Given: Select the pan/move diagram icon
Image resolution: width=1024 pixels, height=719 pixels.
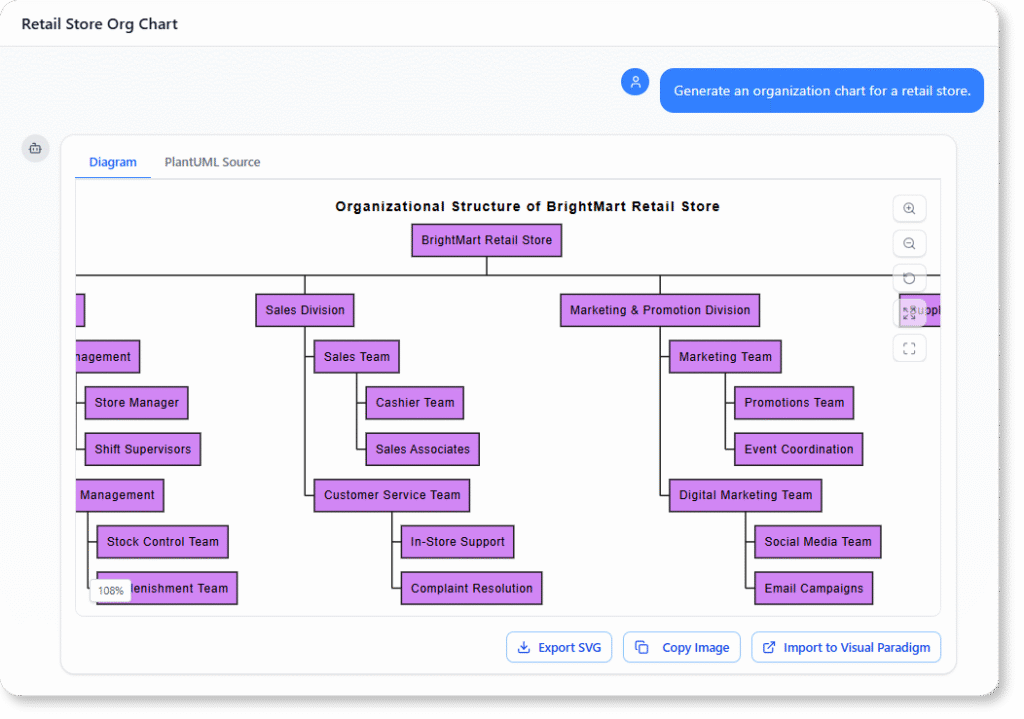Looking at the screenshot, I should pos(909,313).
